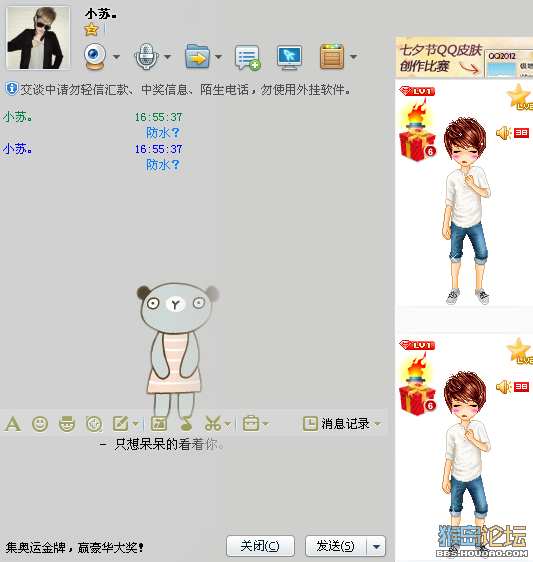
Task: Expand the briefcase tools dropdown arrow
Action: click(x=266, y=424)
